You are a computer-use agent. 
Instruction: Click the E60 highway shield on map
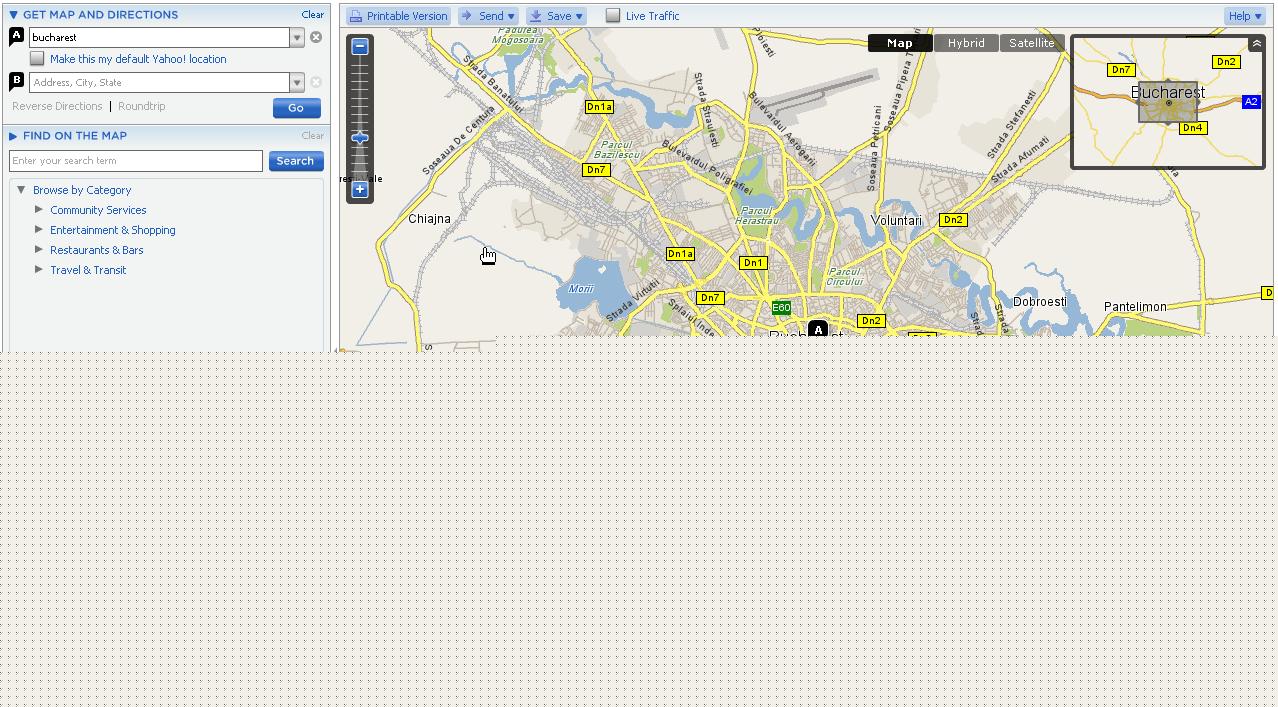coord(781,308)
